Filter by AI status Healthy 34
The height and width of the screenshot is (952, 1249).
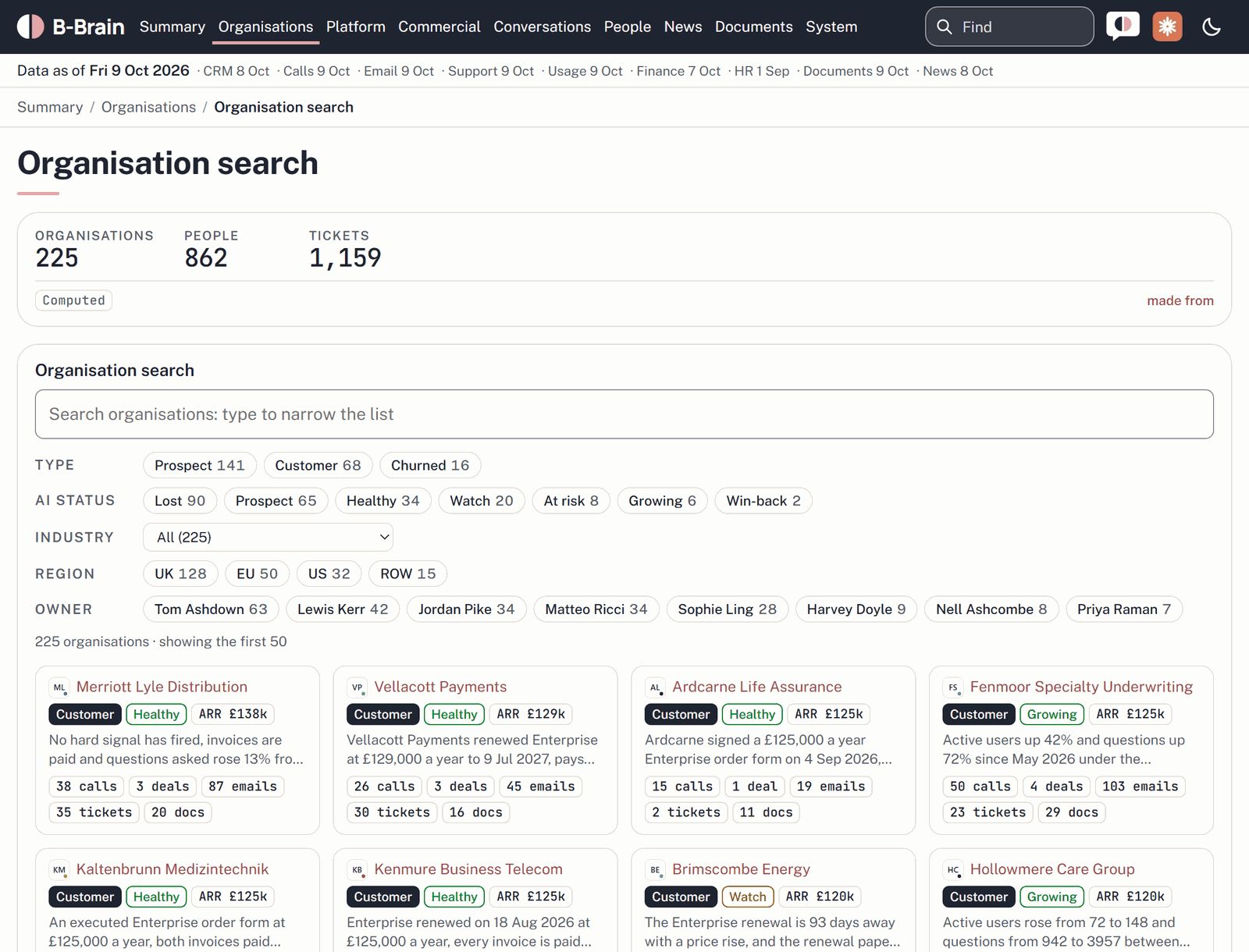coord(383,501)
